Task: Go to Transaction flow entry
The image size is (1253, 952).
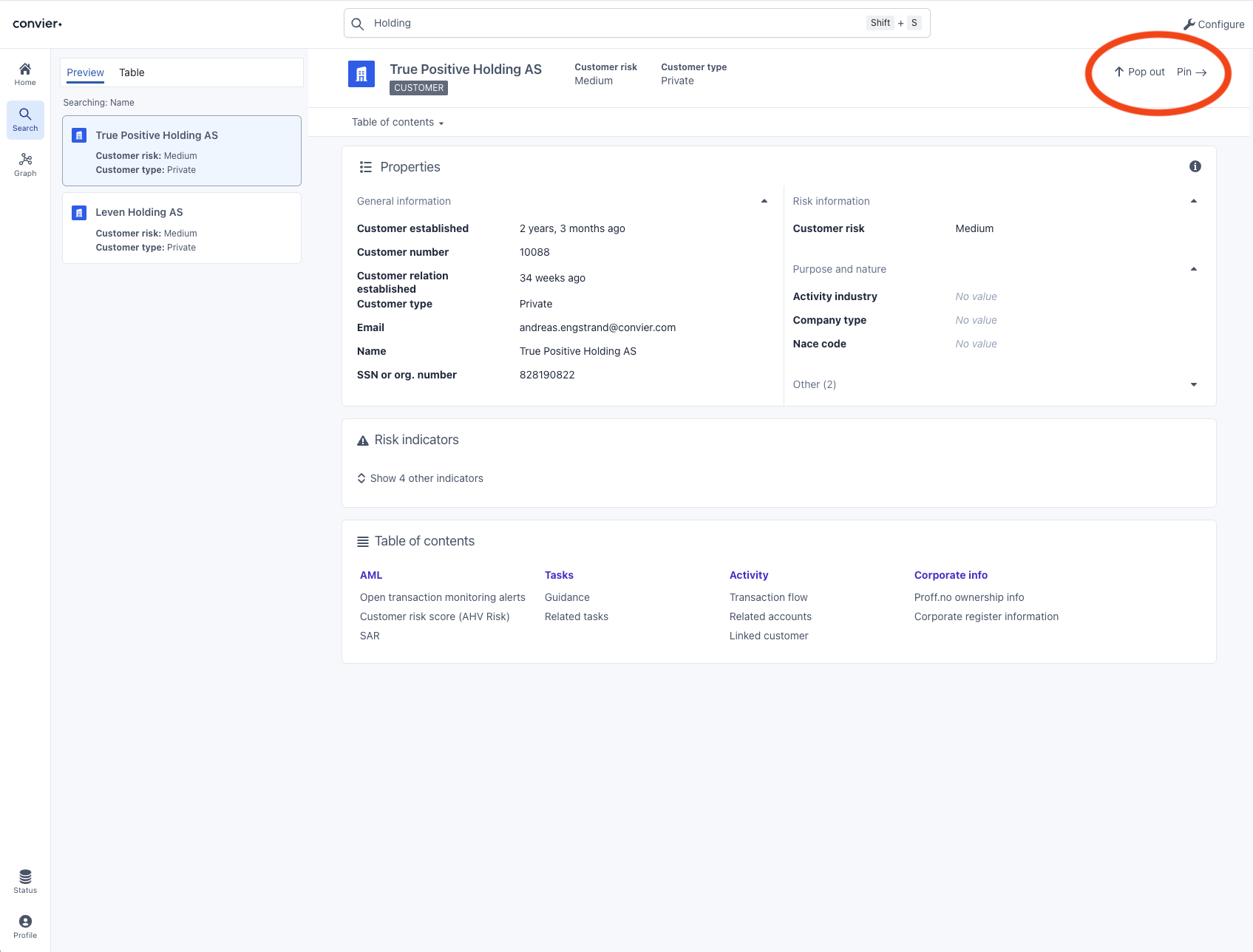Action: tap(769, 597)
